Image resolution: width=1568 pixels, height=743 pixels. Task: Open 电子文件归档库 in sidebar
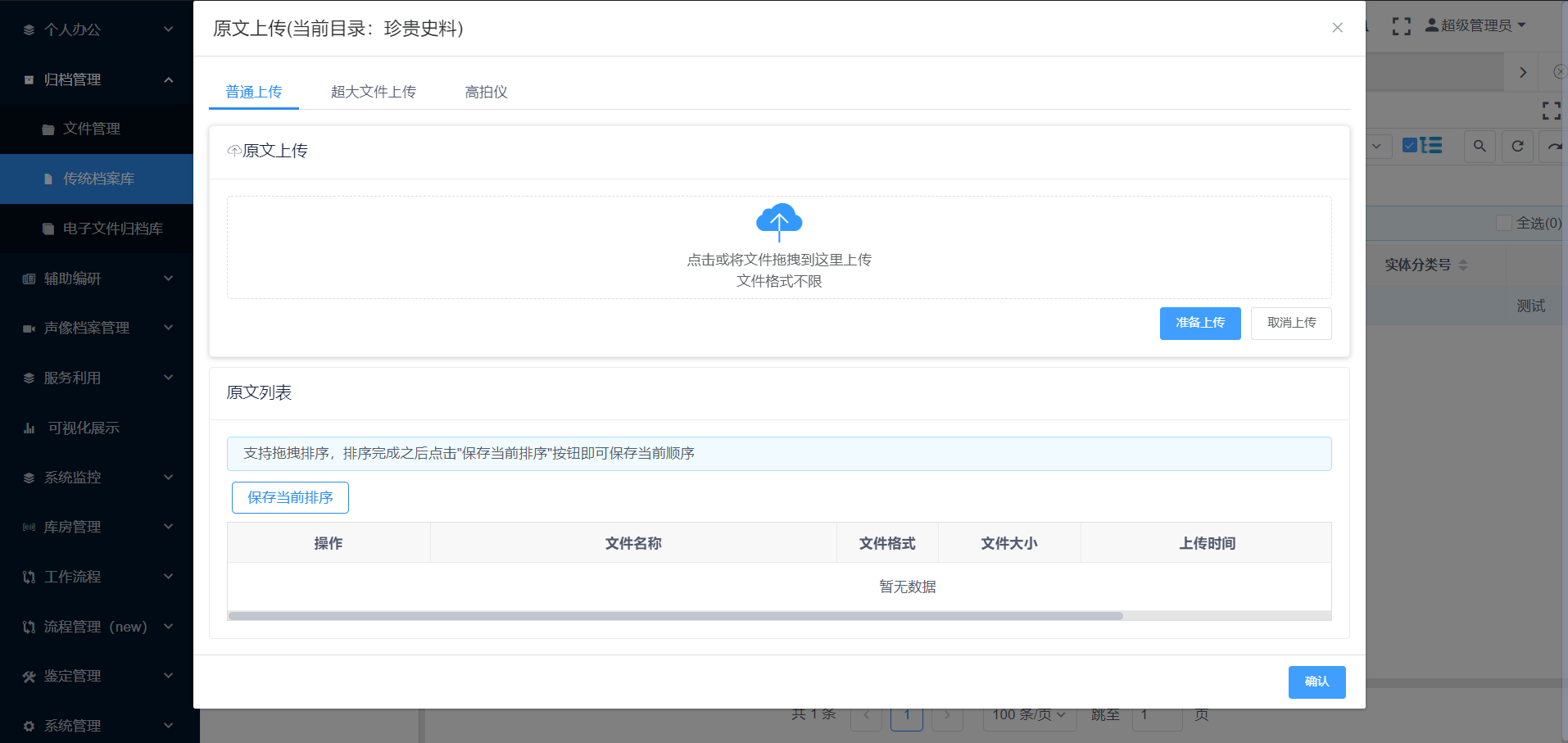coord(112,229)
